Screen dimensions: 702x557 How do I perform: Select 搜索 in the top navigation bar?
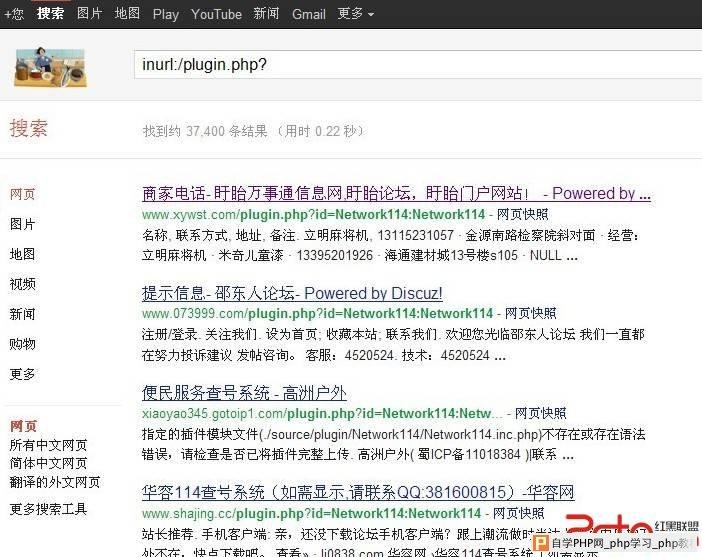point(50,13)
